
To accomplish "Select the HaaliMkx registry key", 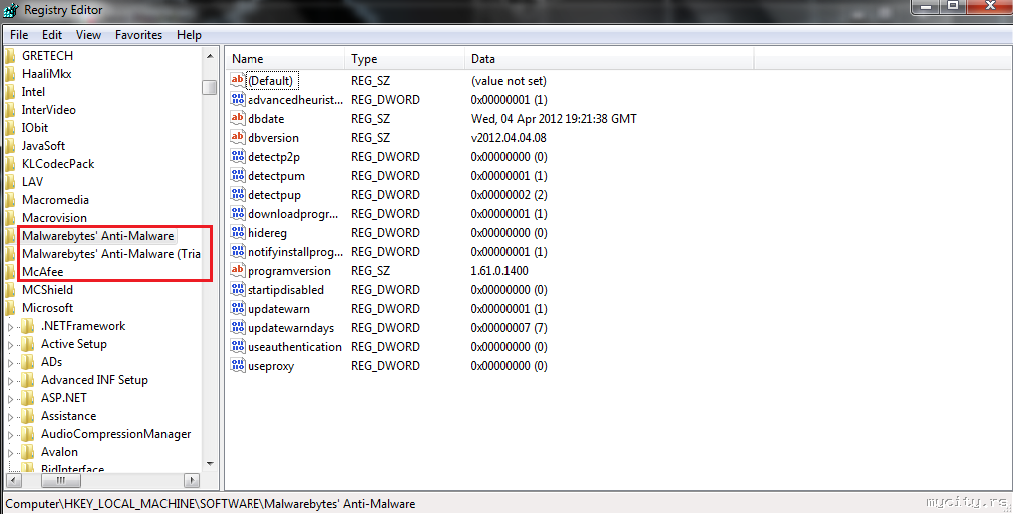I will point(47,74).
